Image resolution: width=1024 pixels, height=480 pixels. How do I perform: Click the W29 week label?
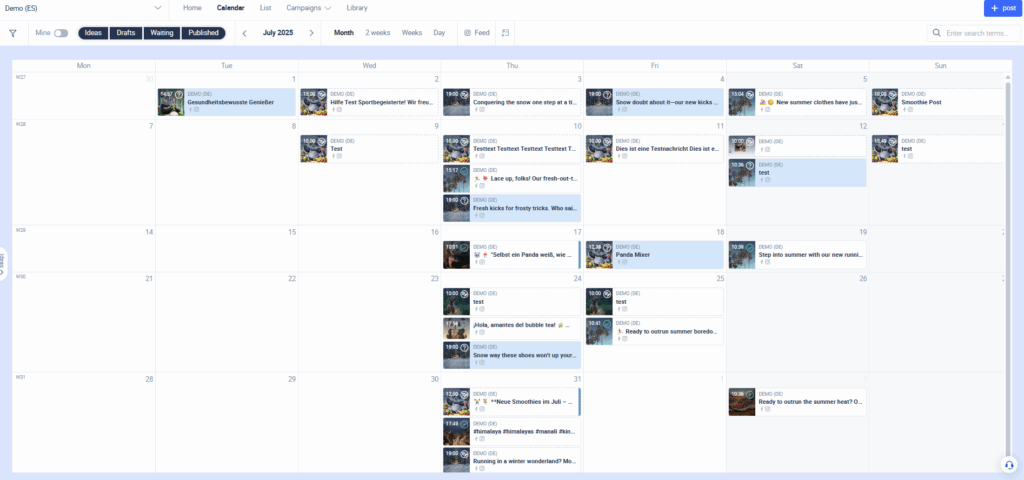click(20, 230)
